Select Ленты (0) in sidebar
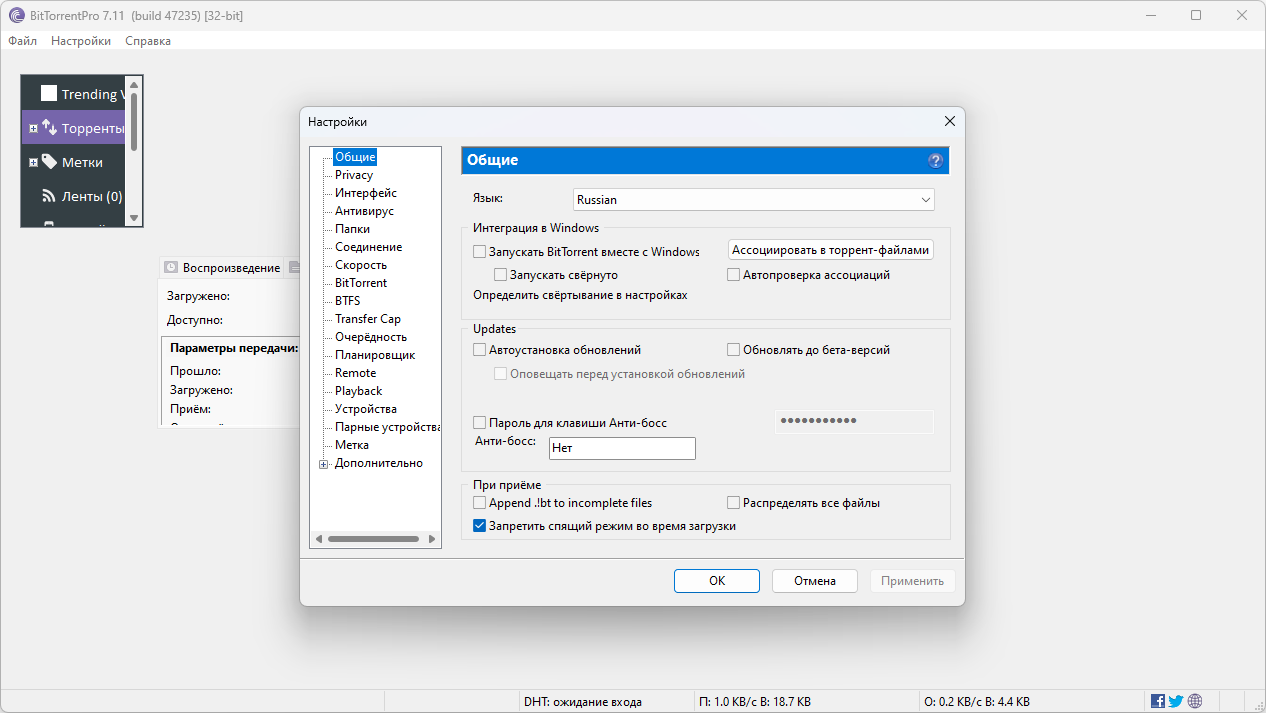1266x713 pixels. click(x=92, y=196)
